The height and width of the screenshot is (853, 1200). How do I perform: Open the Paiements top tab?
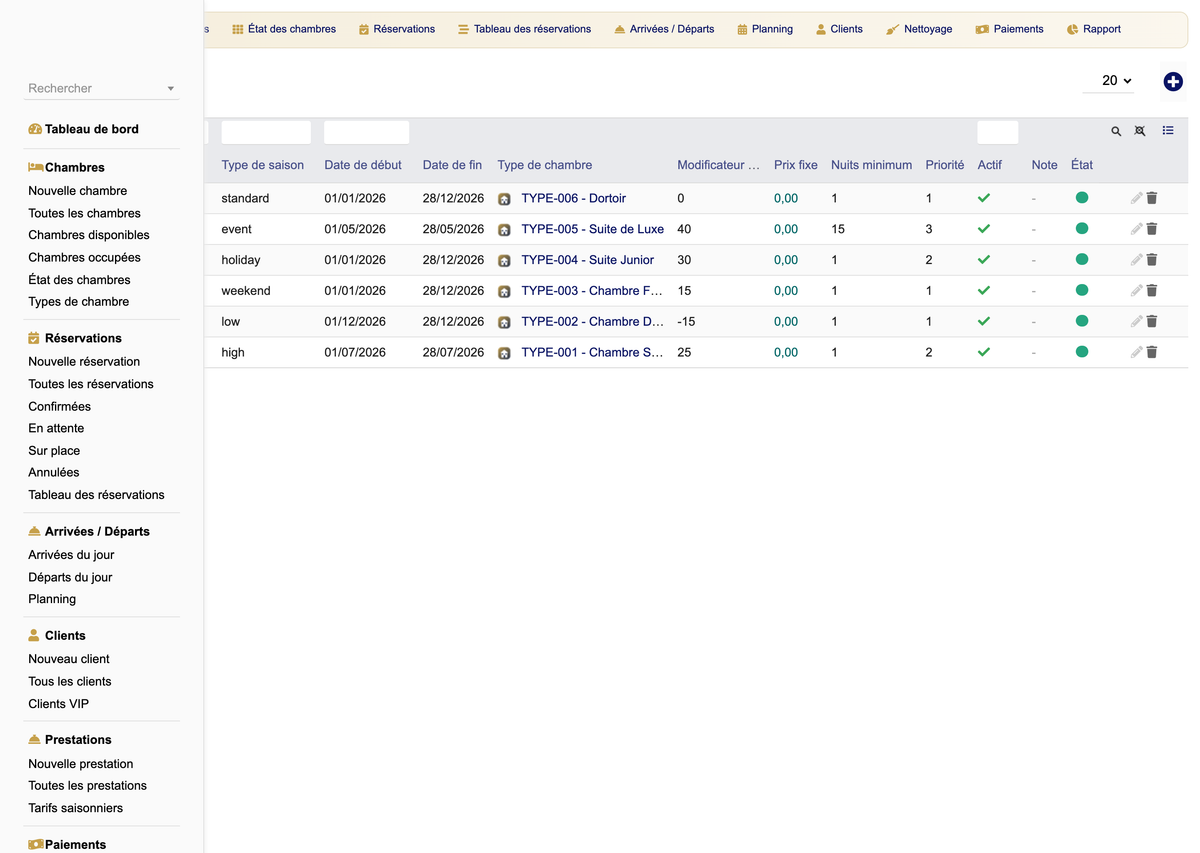tap(1010, 29)
